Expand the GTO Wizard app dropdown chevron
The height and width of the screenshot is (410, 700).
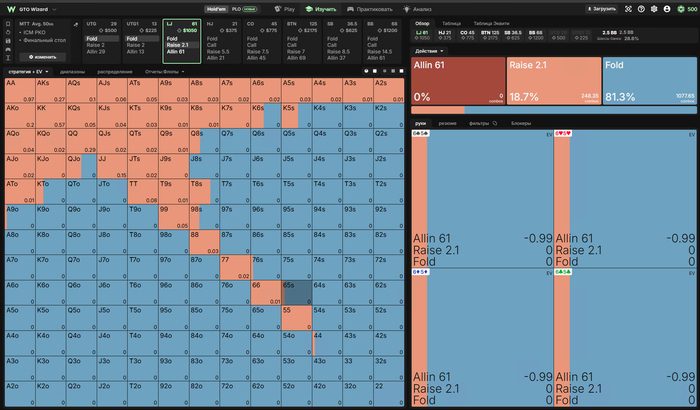(x=54, y=9)
